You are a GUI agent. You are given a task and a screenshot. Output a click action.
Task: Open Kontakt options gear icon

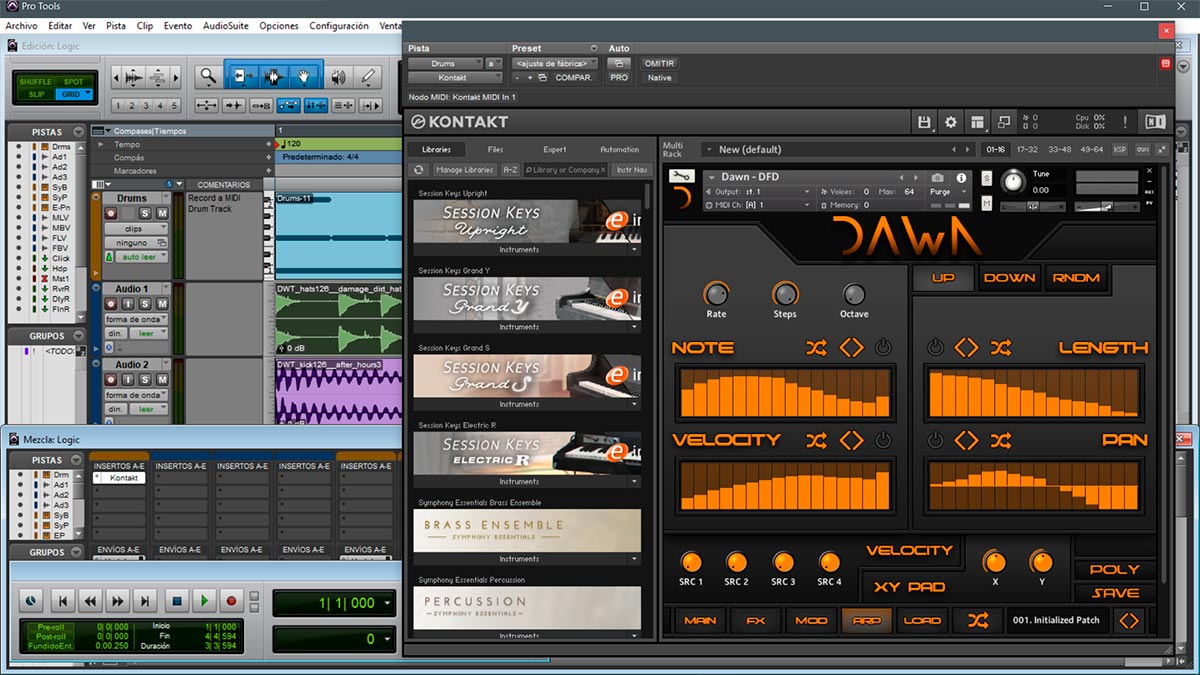[x=951, y=122]
